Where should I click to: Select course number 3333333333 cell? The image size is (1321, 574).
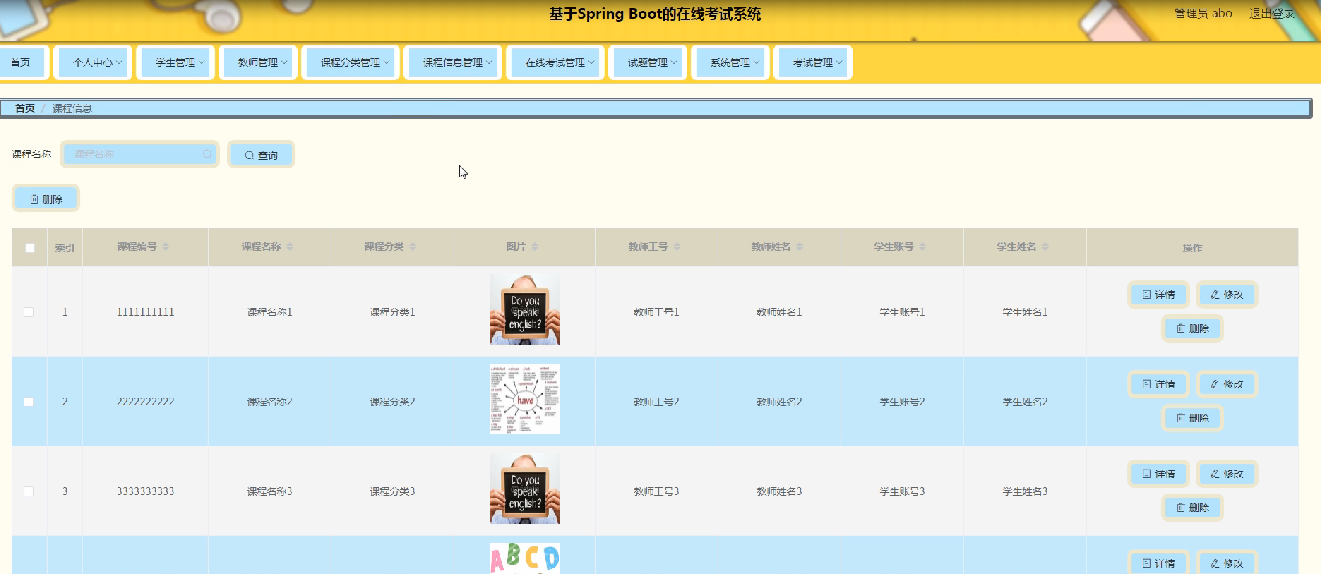145,491
